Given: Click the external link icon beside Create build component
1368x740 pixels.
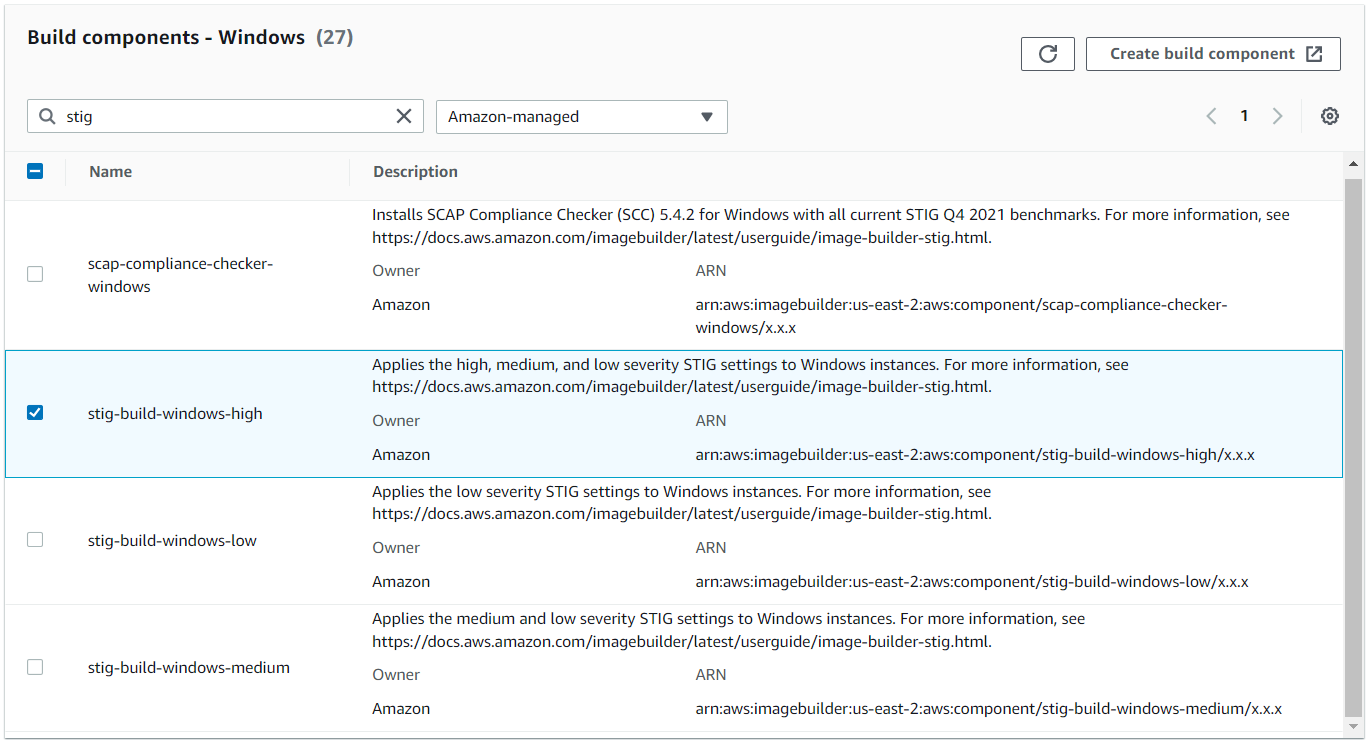Looking at the screenshot, I should click(x=1315, y=53).
